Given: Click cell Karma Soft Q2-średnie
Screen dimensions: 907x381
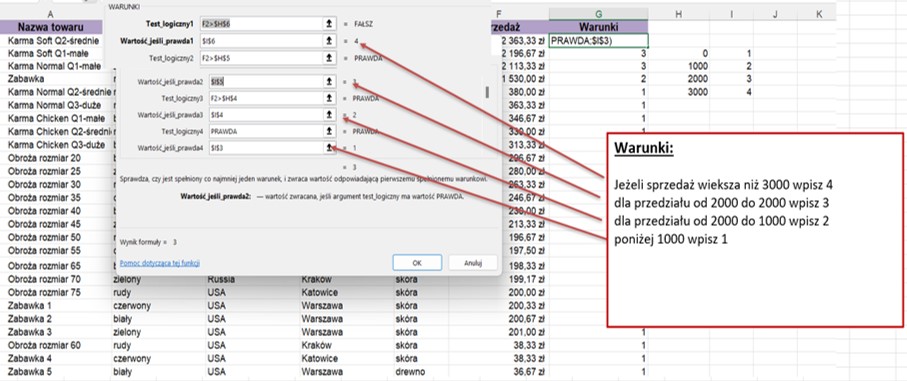Looking at the screenshot, I should [54, 40].
